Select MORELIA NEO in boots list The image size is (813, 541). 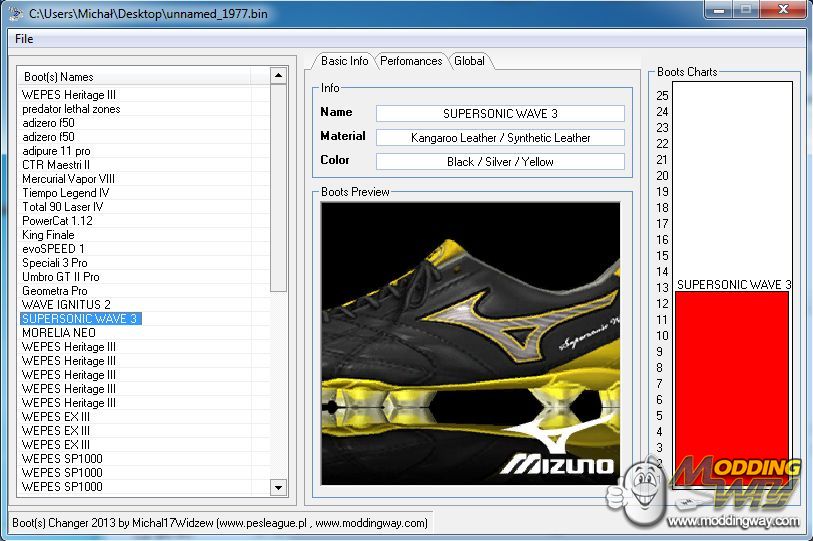(59, 333)
